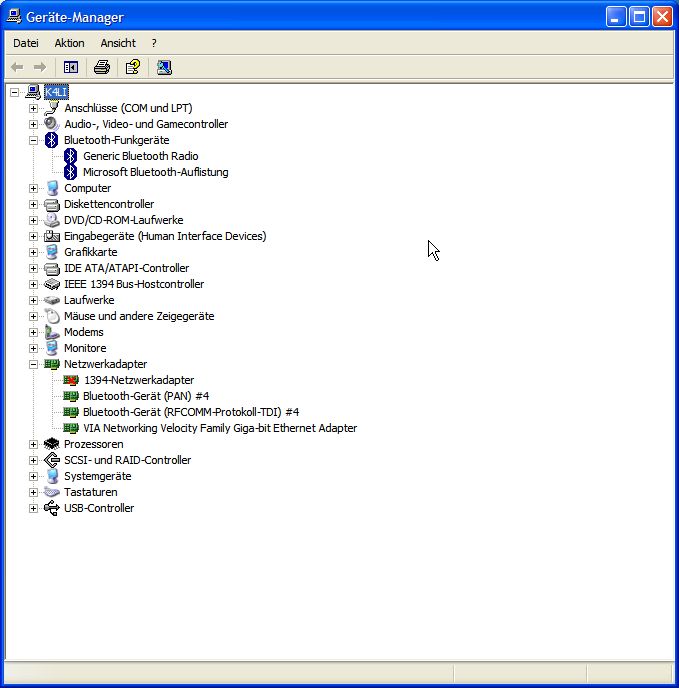Collapse the K4LI root node
Screen dimensions: 679x688
tap(14, 92)
